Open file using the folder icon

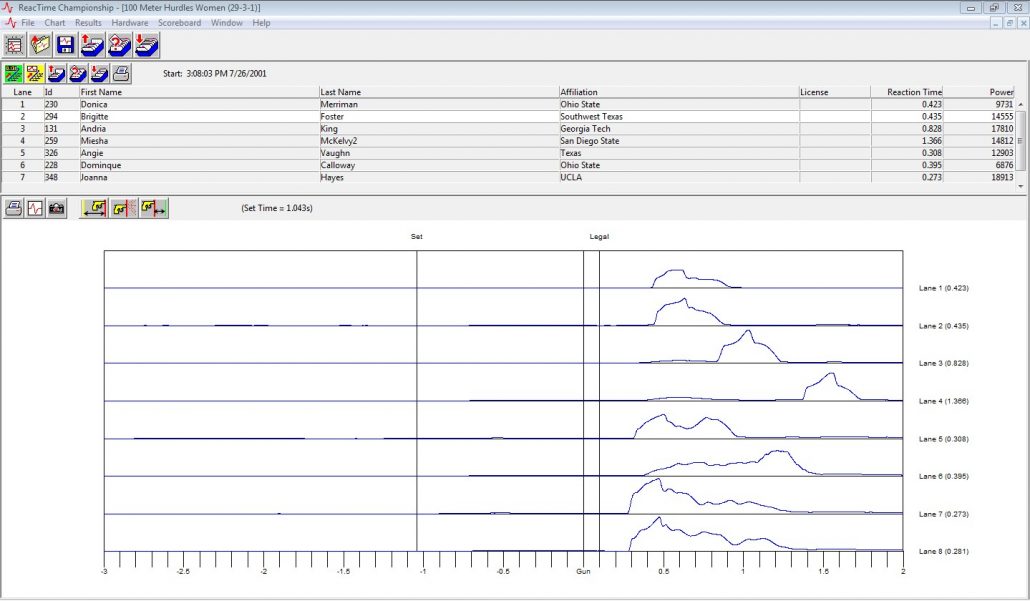[41, 44]
